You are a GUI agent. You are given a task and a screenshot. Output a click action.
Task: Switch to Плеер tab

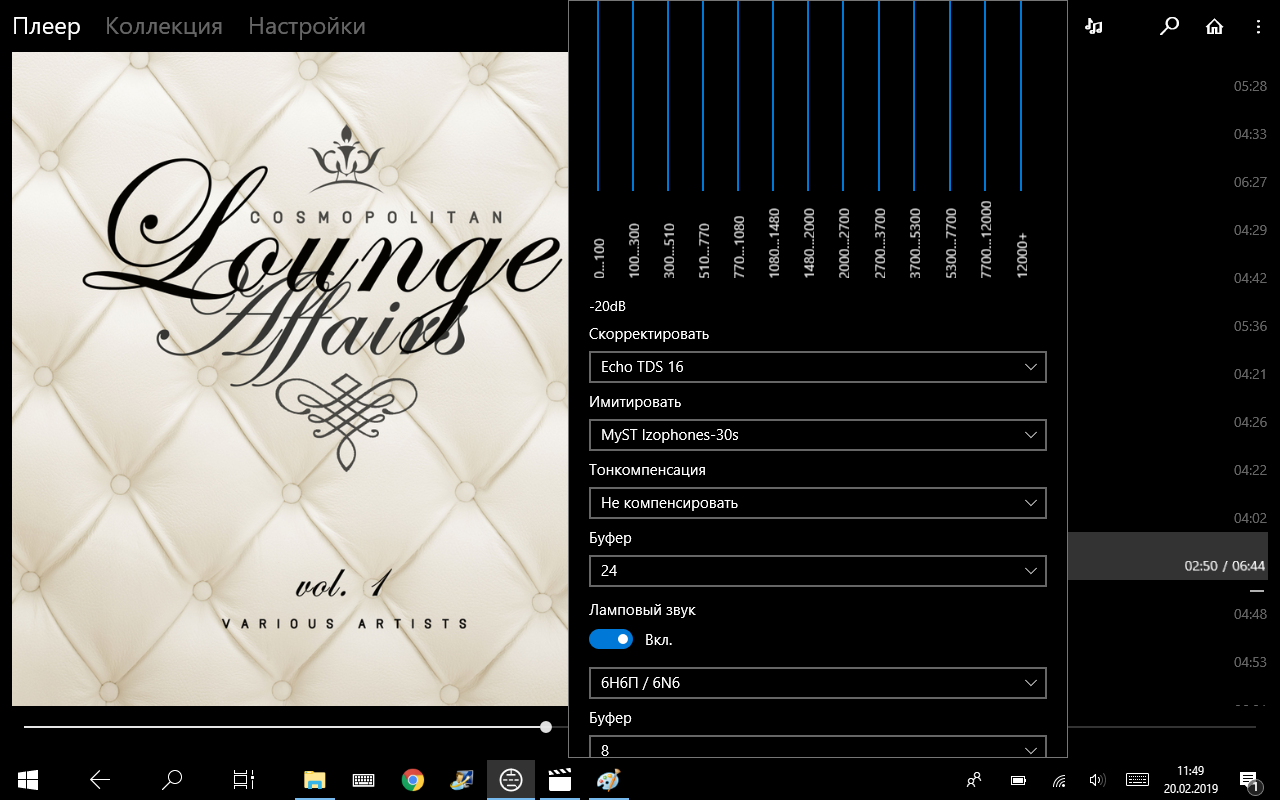pos(47,26)
